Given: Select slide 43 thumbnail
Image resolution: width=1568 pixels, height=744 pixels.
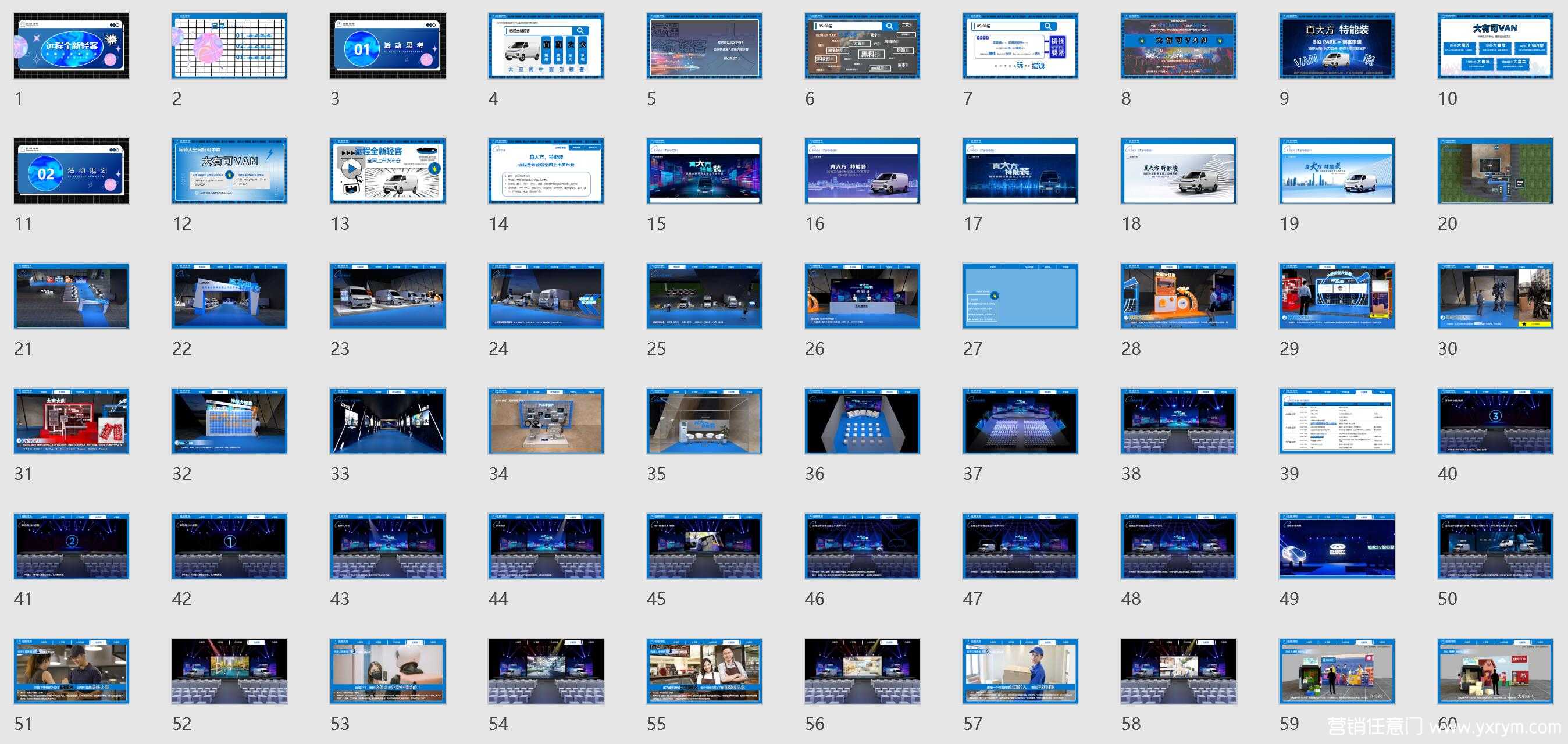Looking at the screenshot, I should pyautogui.click(x=388, y=547).
